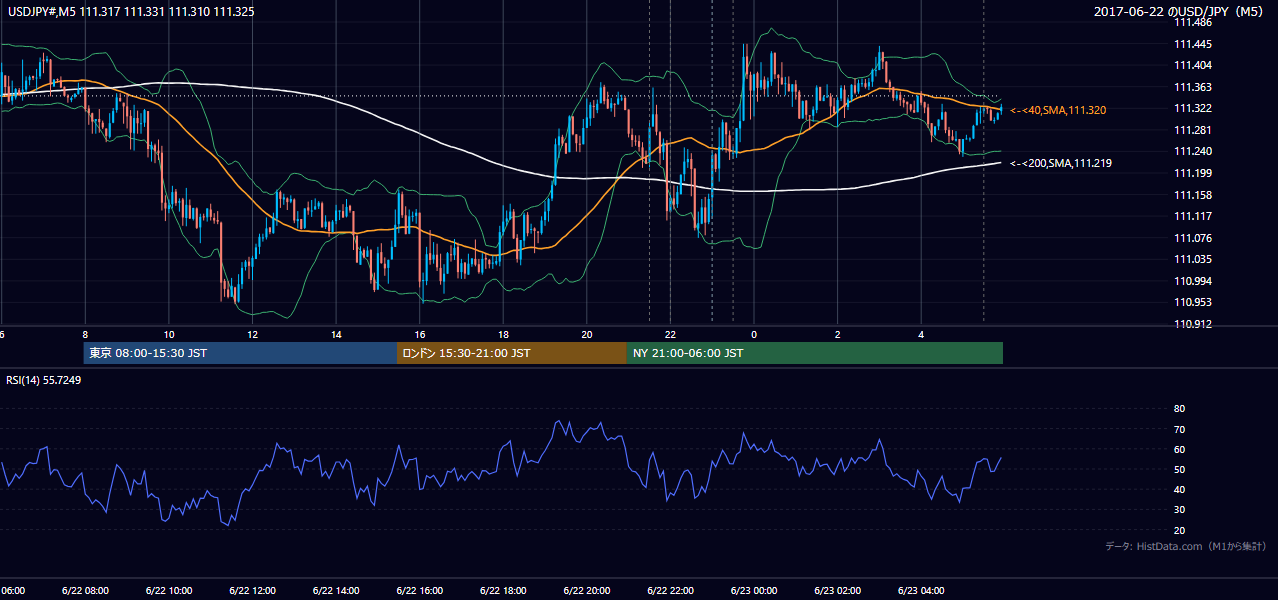Click RSI axis level 40
The height and width of the screenshot is (600, 1278).
click(x=1180, y=489)
